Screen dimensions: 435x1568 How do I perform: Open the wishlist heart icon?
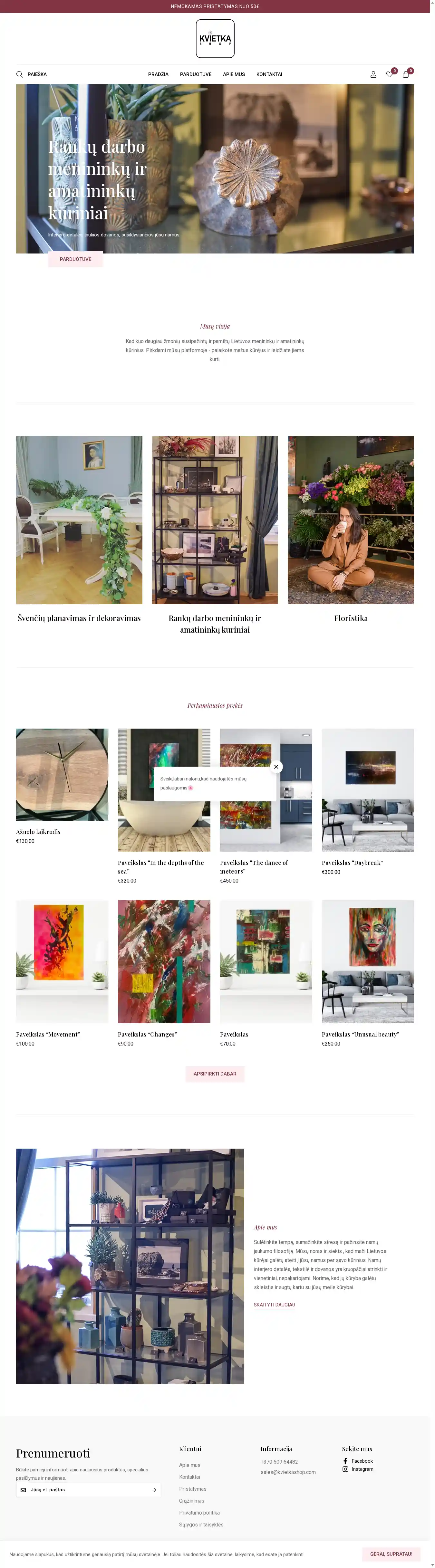coord(389,74)
